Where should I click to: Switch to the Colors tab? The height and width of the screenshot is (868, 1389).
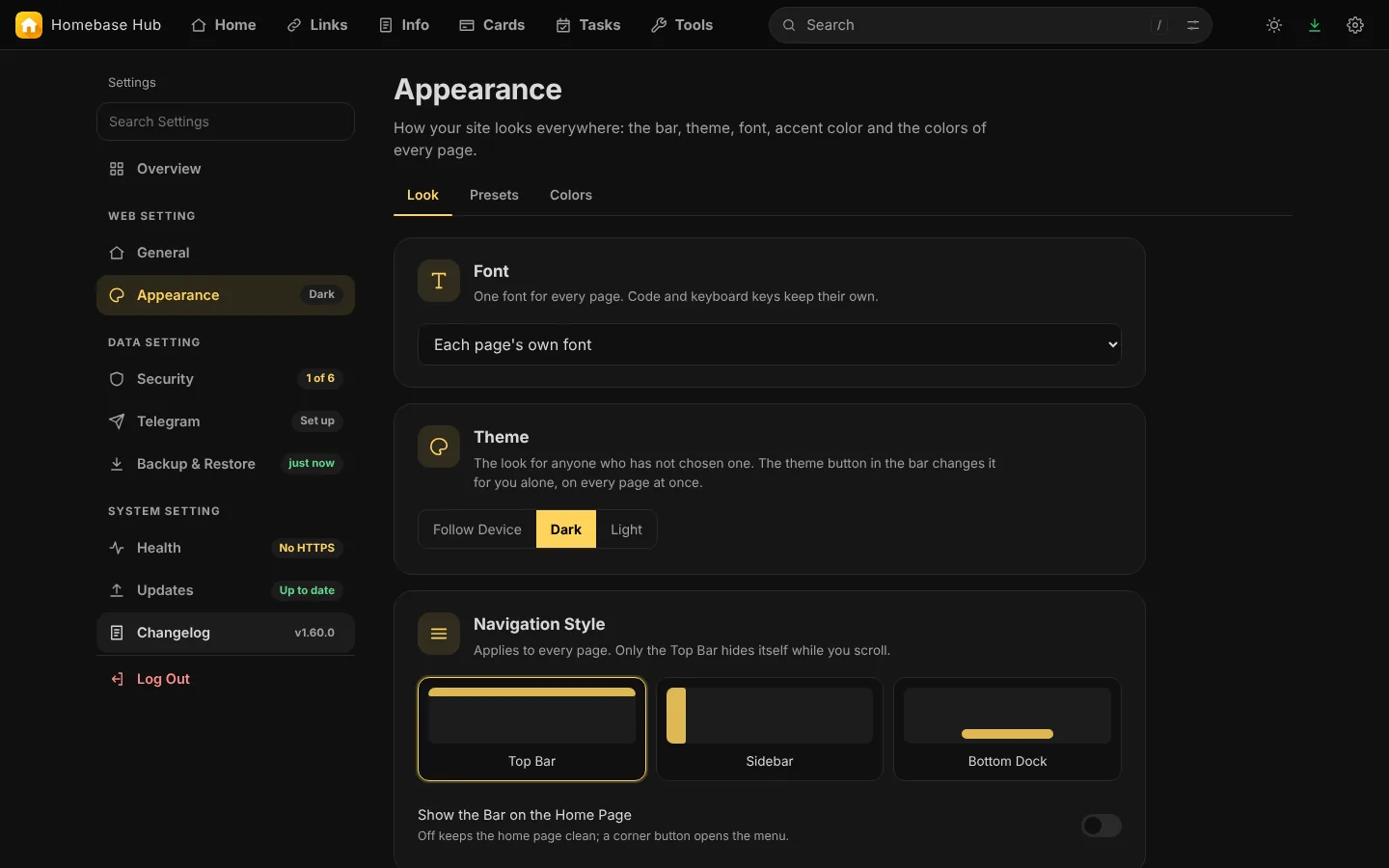point(571,195)
